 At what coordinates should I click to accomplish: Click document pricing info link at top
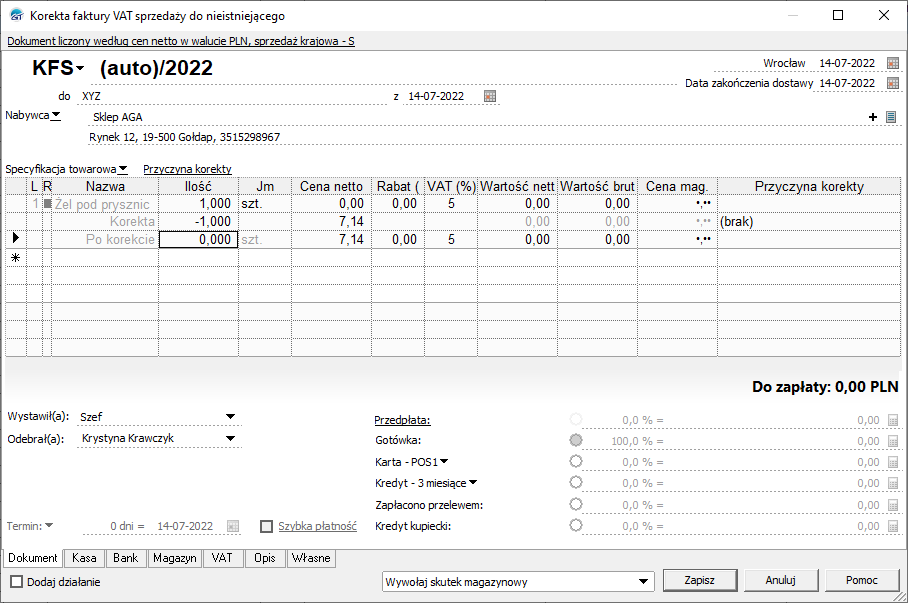181,41
